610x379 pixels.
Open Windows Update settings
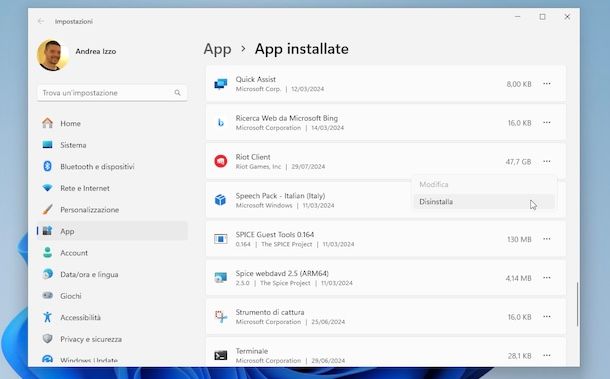pos(112,360)
